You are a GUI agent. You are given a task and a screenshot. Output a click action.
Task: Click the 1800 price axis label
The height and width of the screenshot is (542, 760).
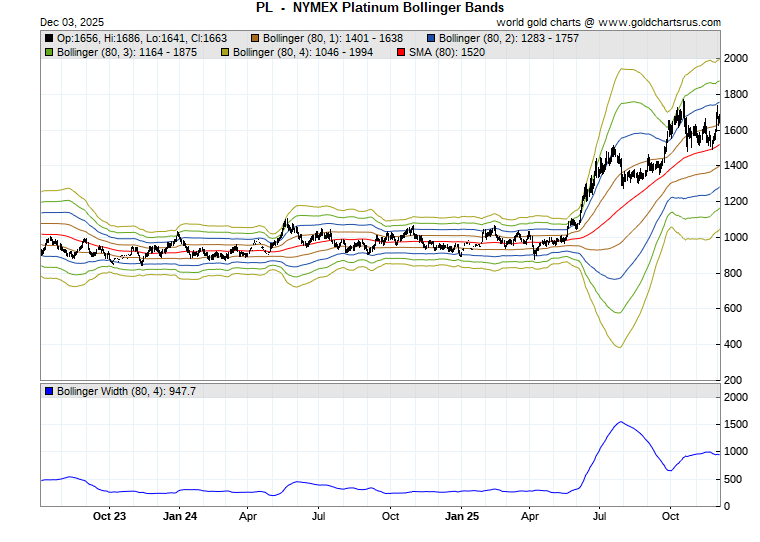point(737,95)
